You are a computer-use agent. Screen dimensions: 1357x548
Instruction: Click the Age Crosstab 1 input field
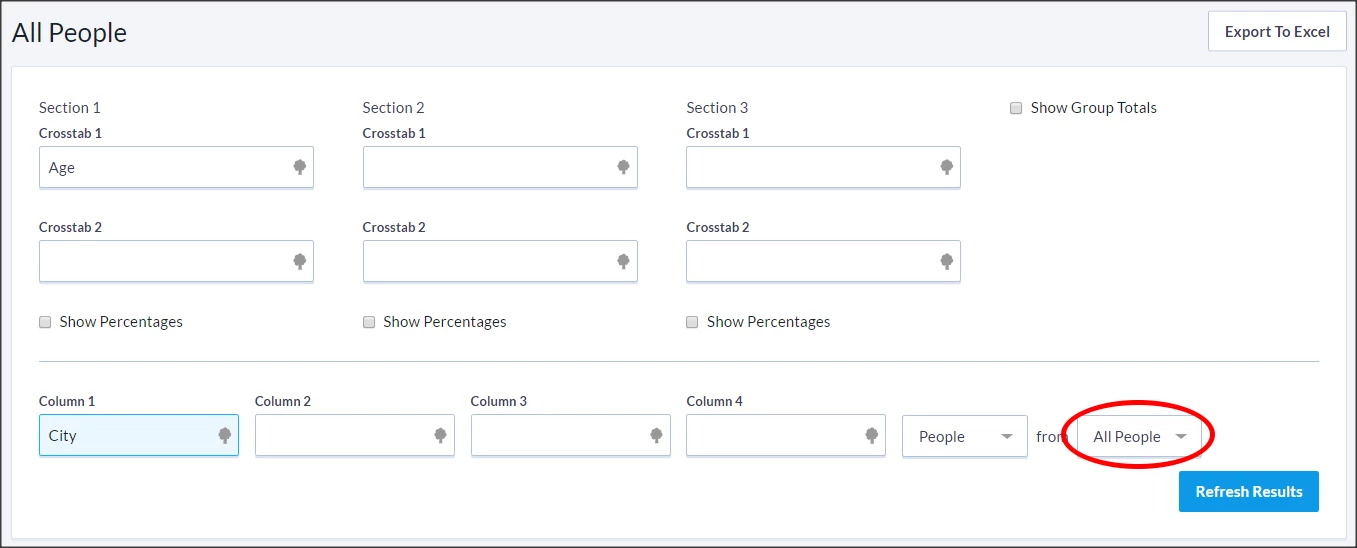[160, 168]
